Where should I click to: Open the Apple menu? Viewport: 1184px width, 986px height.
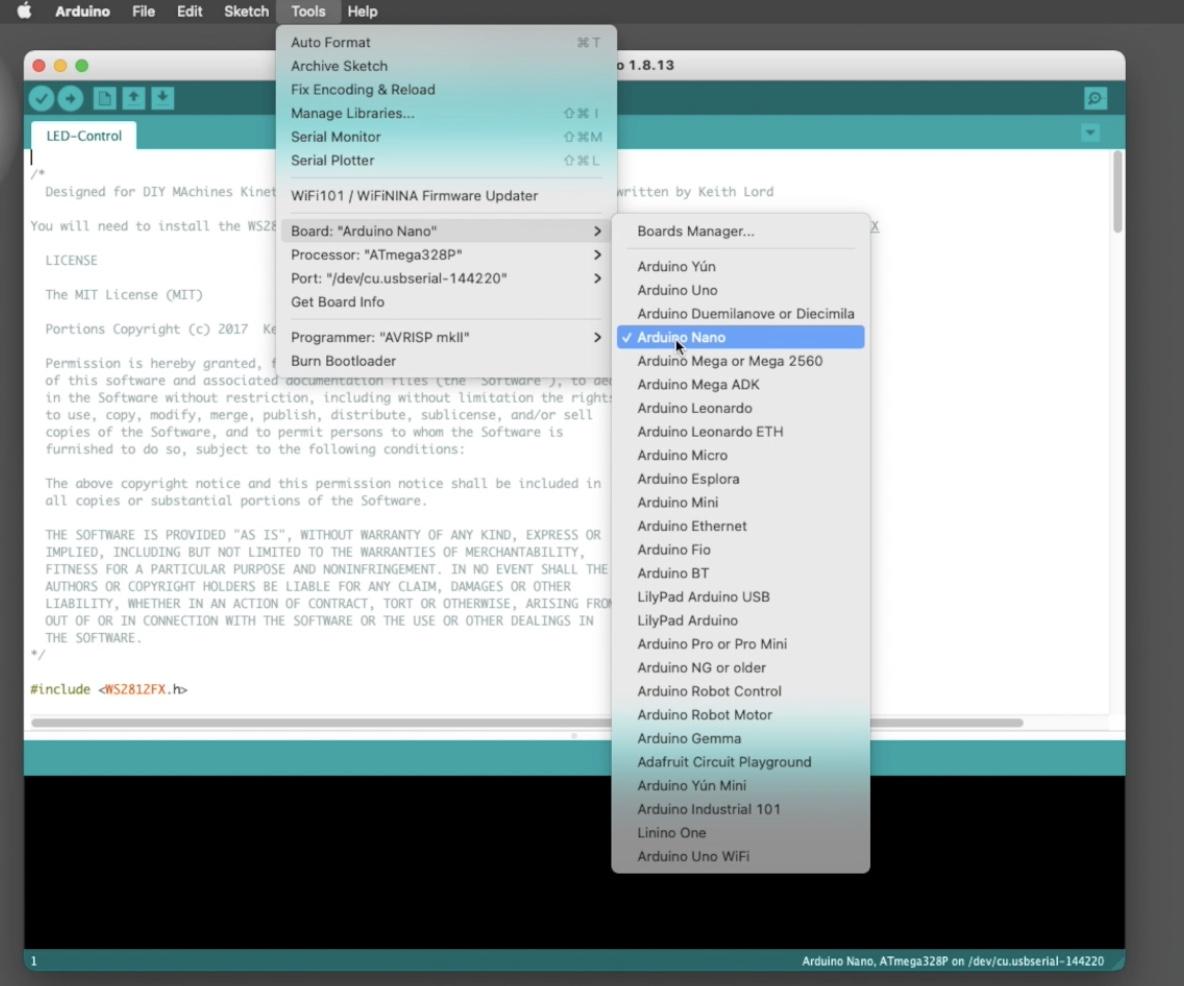(x=23, y=11)
